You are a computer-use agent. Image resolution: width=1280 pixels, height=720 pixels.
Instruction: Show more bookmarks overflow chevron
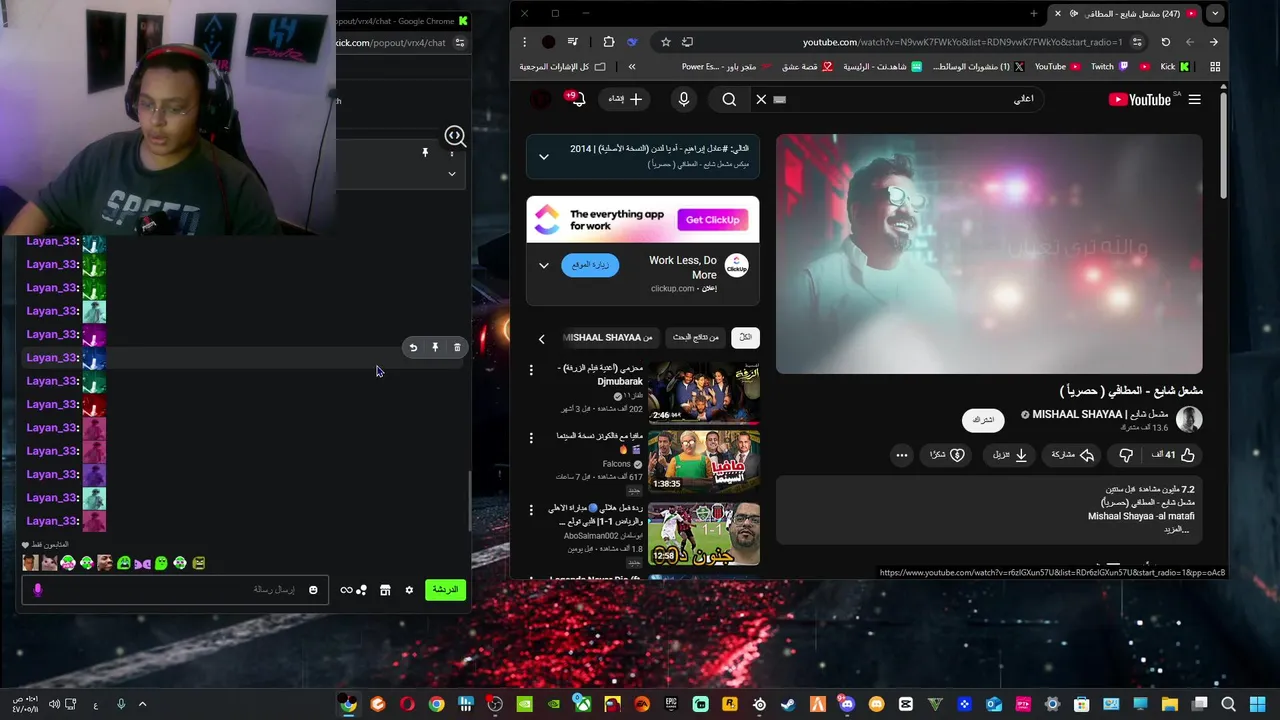click(x=632, y=67)
